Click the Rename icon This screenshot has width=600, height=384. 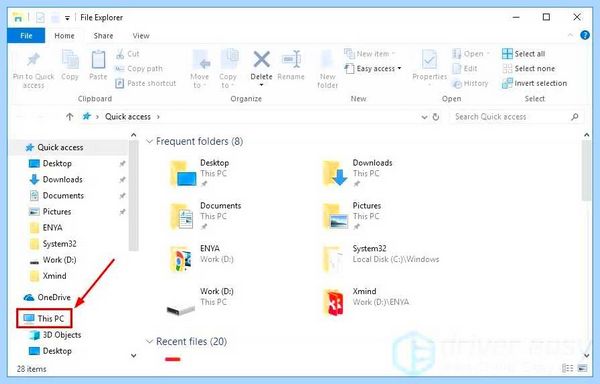coord(291,60)
